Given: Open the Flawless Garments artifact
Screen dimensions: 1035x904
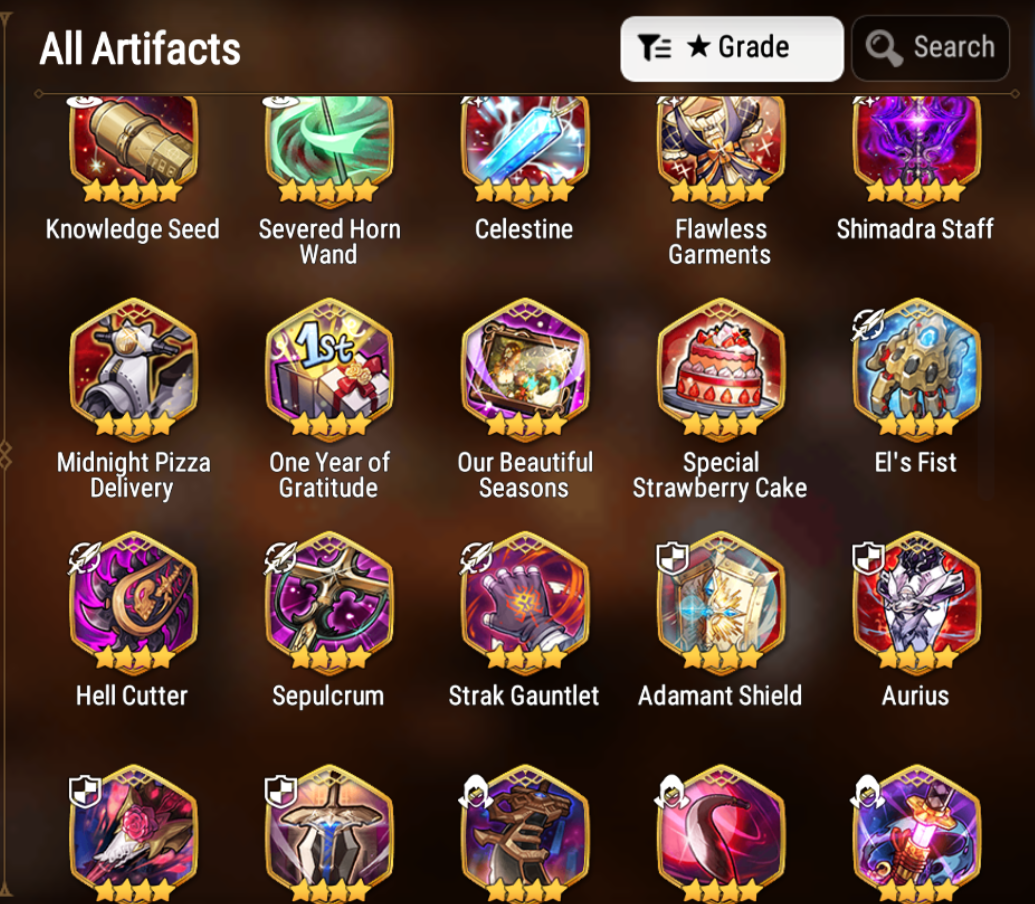Looking at the screenshot, I should (x=721, y=146).
